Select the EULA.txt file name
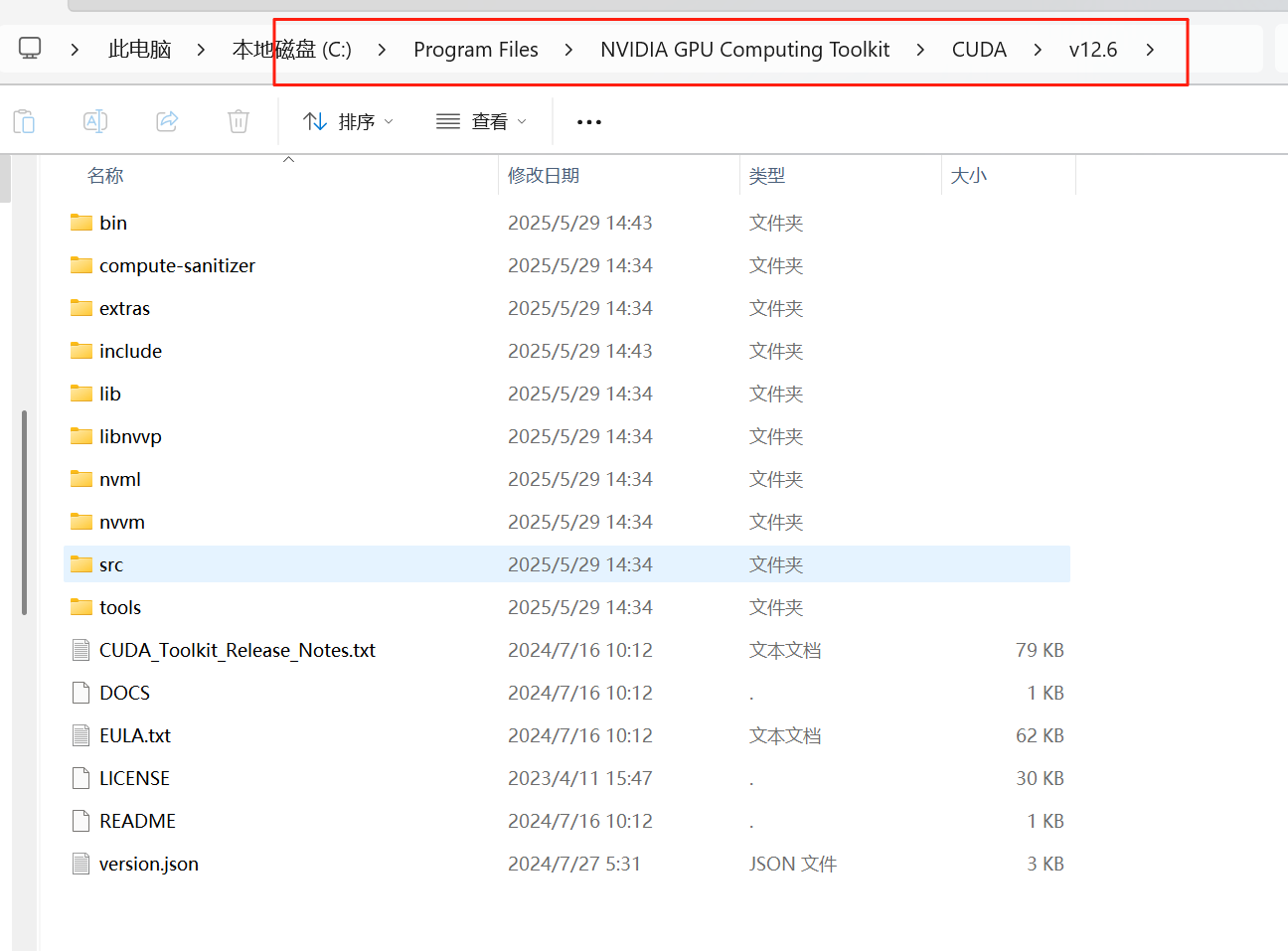 point(135,735)
